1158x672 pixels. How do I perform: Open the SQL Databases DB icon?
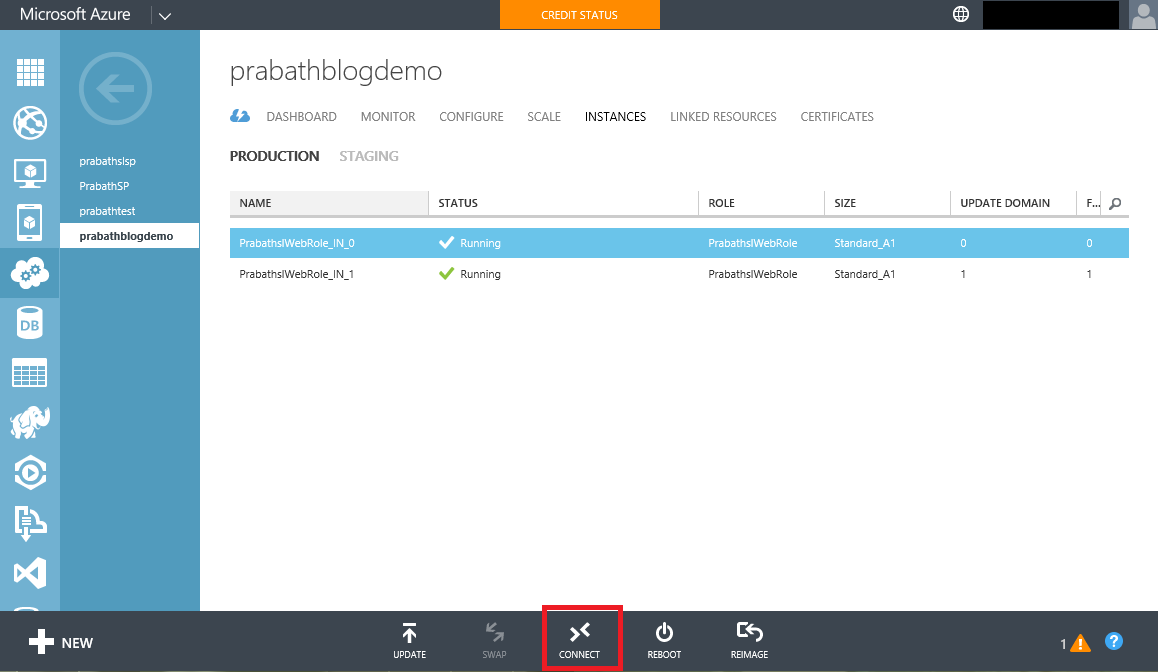(30, 323)
